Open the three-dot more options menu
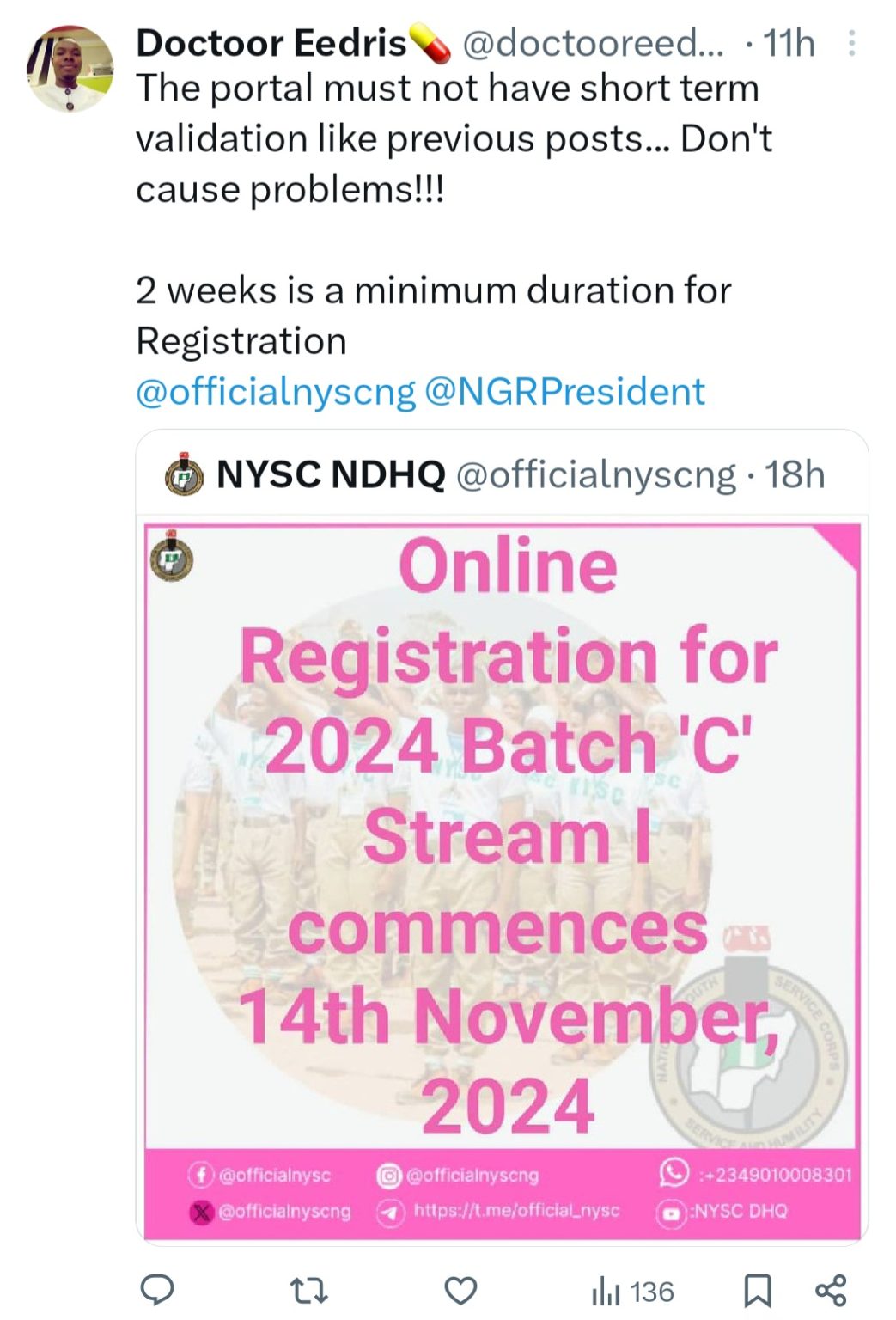Viewport: 896px width, 1320px height. 851,43
